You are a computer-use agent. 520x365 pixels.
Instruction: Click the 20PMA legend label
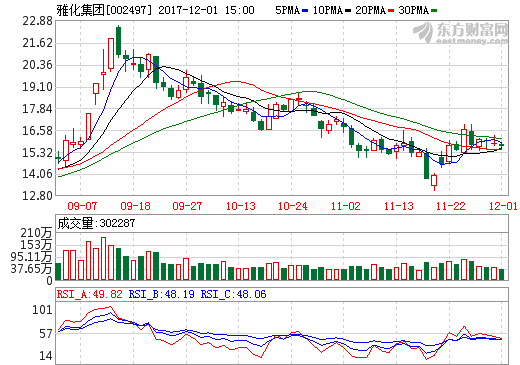coord(370,10)
